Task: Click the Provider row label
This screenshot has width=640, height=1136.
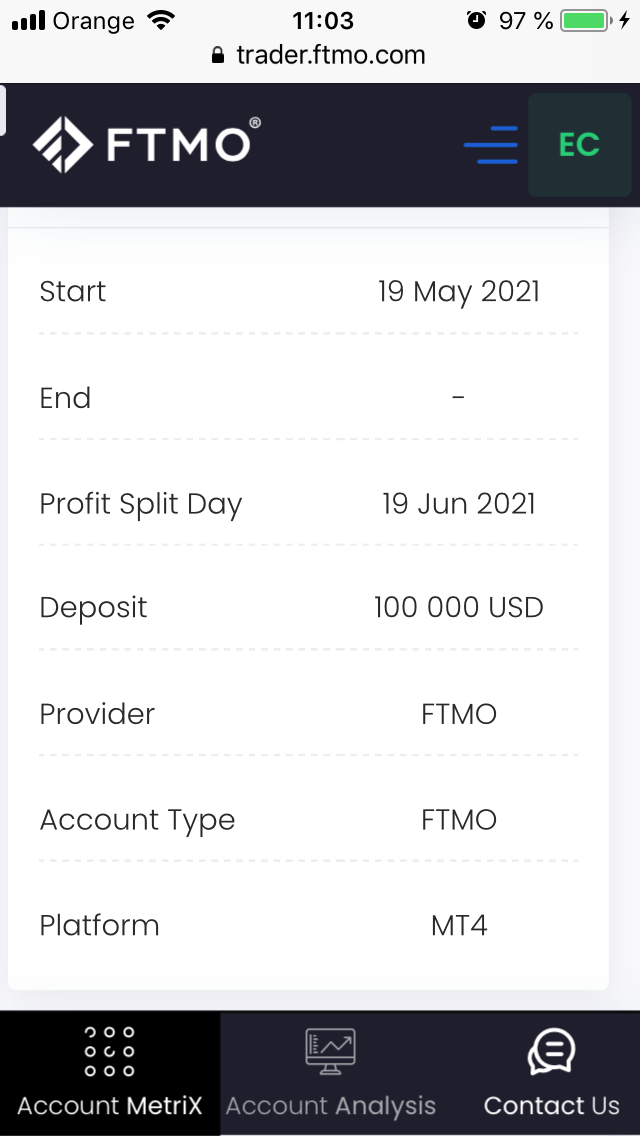Action: [97, 714]
